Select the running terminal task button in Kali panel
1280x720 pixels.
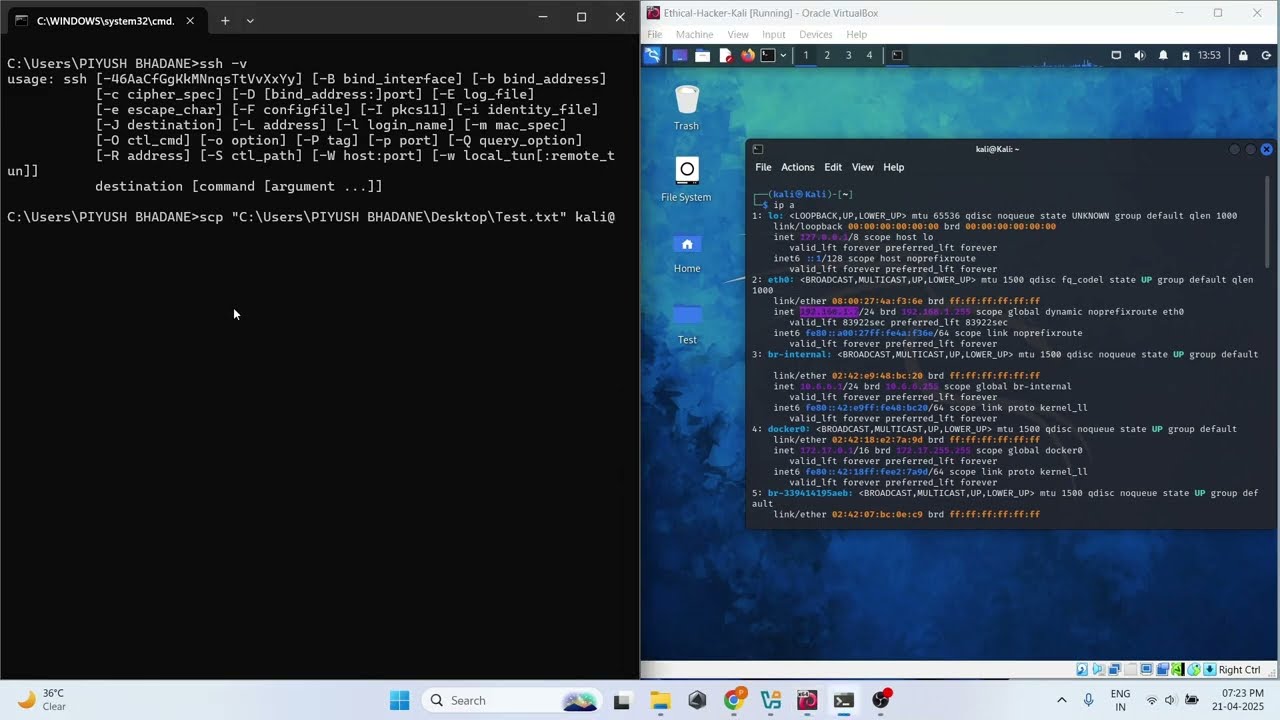[x=897, y=55]
